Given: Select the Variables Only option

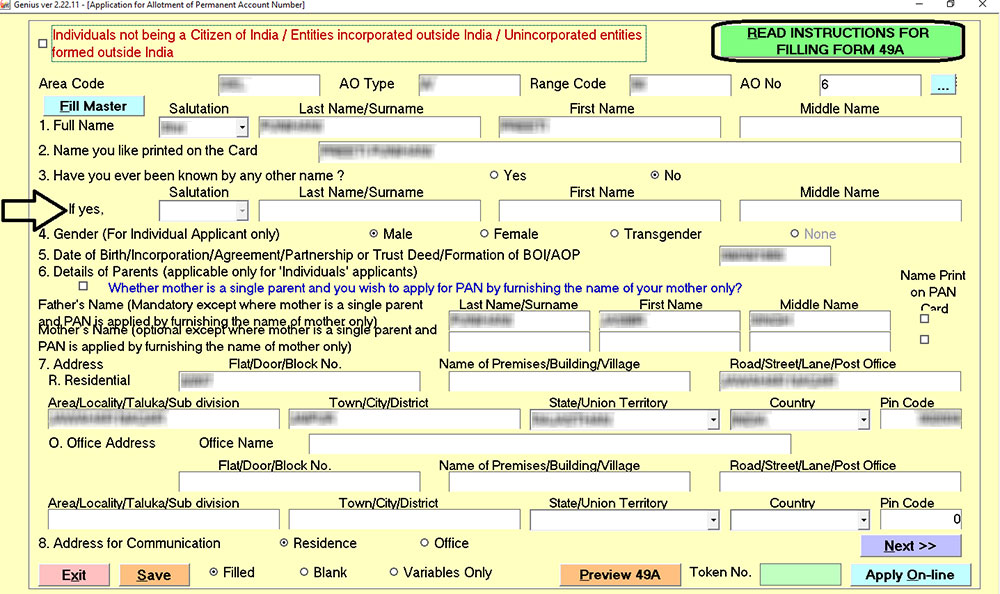Looking at the screenshot, I should (x=396, y=572).
